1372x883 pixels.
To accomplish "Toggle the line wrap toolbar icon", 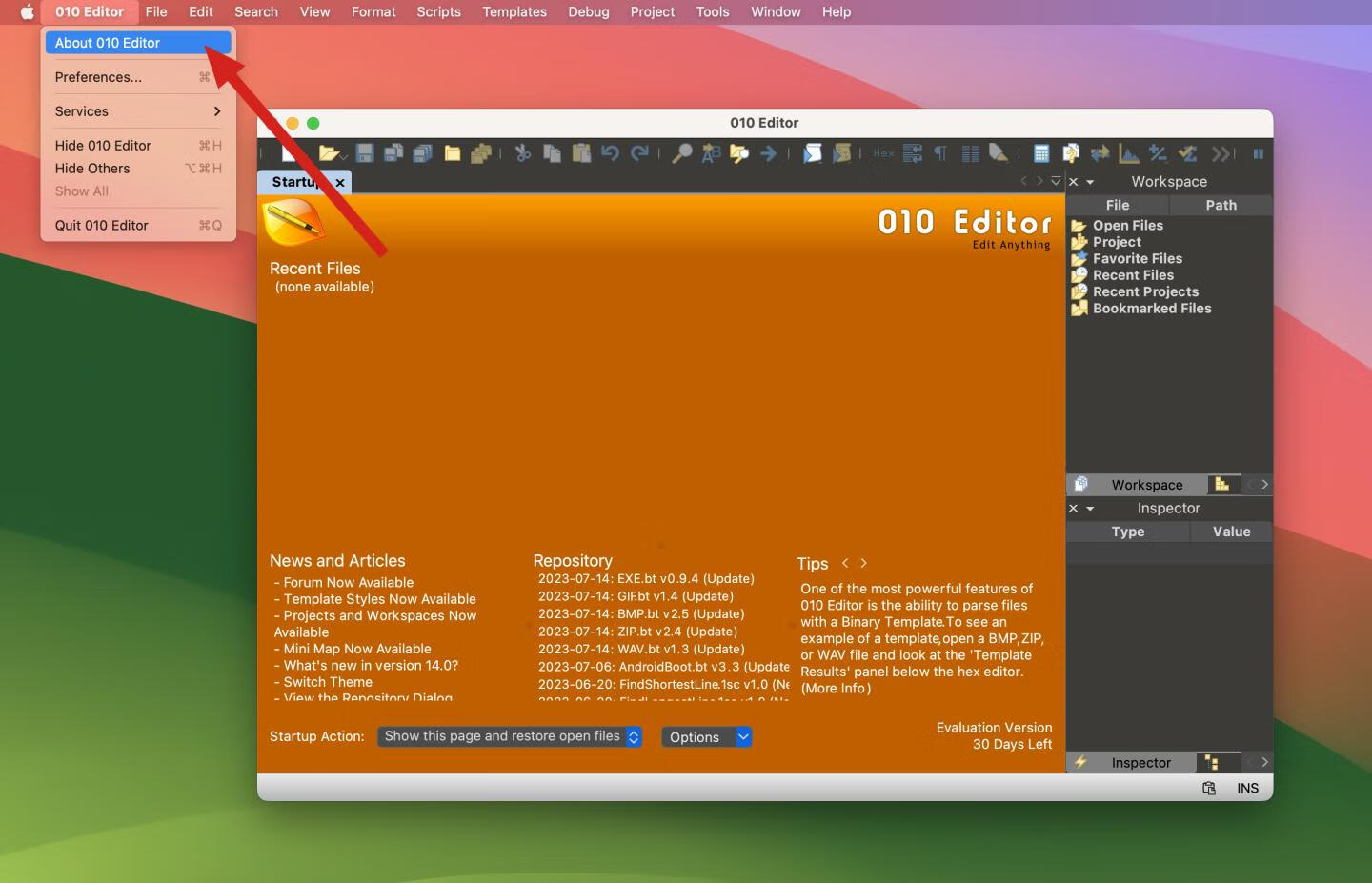I will coord(913,153).
